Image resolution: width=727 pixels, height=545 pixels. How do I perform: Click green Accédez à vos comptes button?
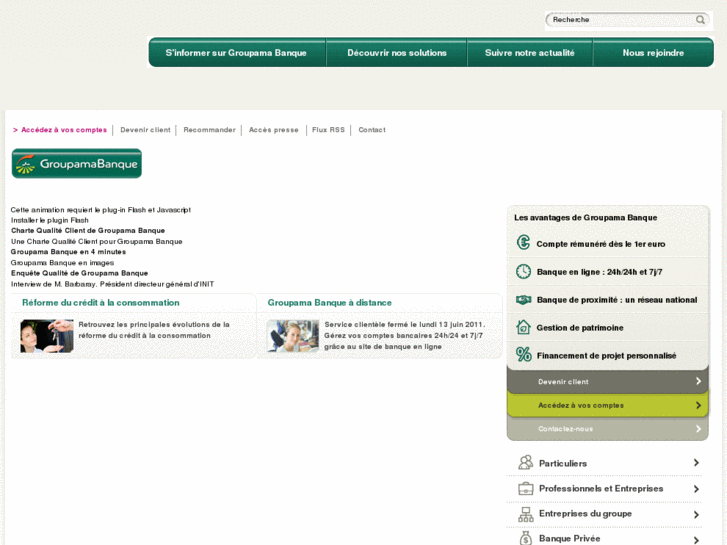coord(608,405)
